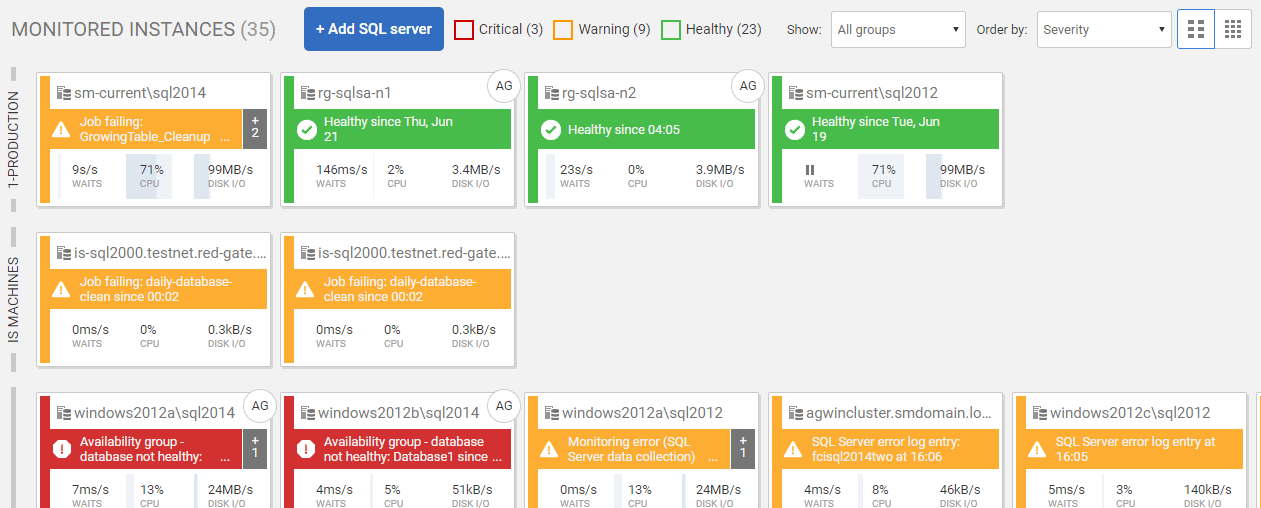
Task: Open the windows2012a\sql2012 instance link
Action: (x=644, y=413)
